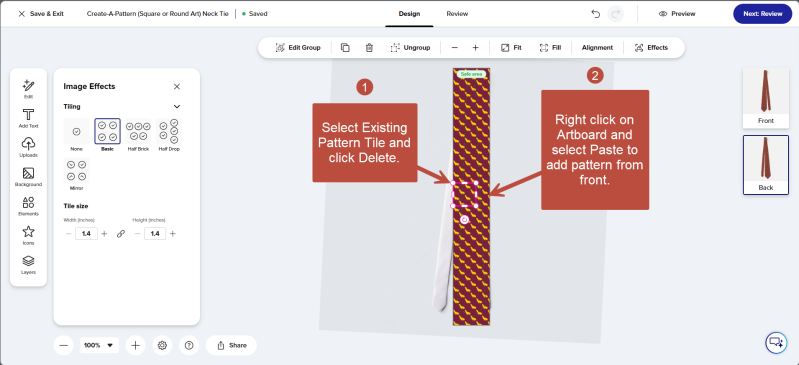799x365 pixels.
Task: Switch to the Design tab
Action: (409, 14)
